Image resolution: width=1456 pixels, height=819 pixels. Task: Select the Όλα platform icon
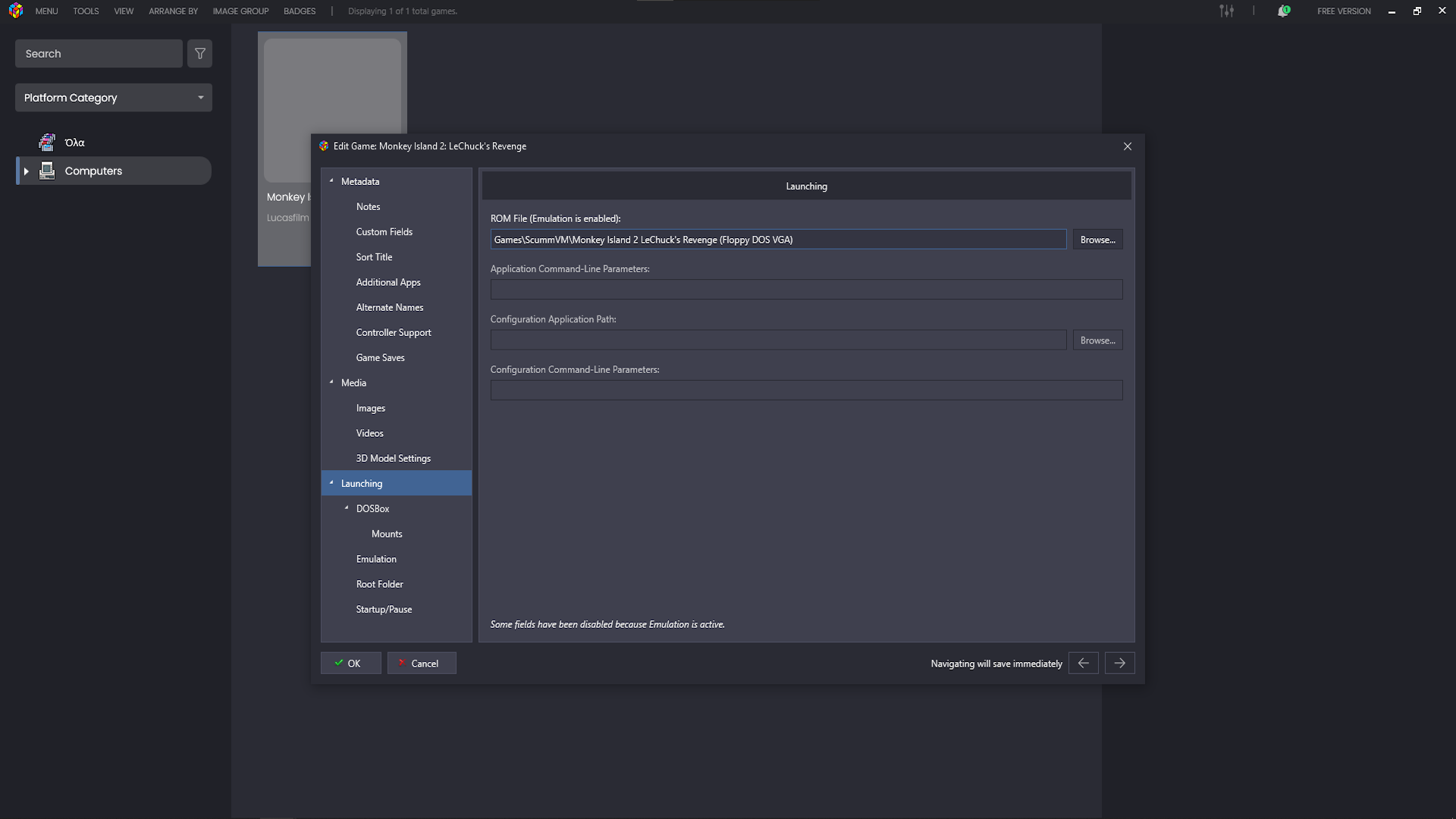[x=47, y=143]
